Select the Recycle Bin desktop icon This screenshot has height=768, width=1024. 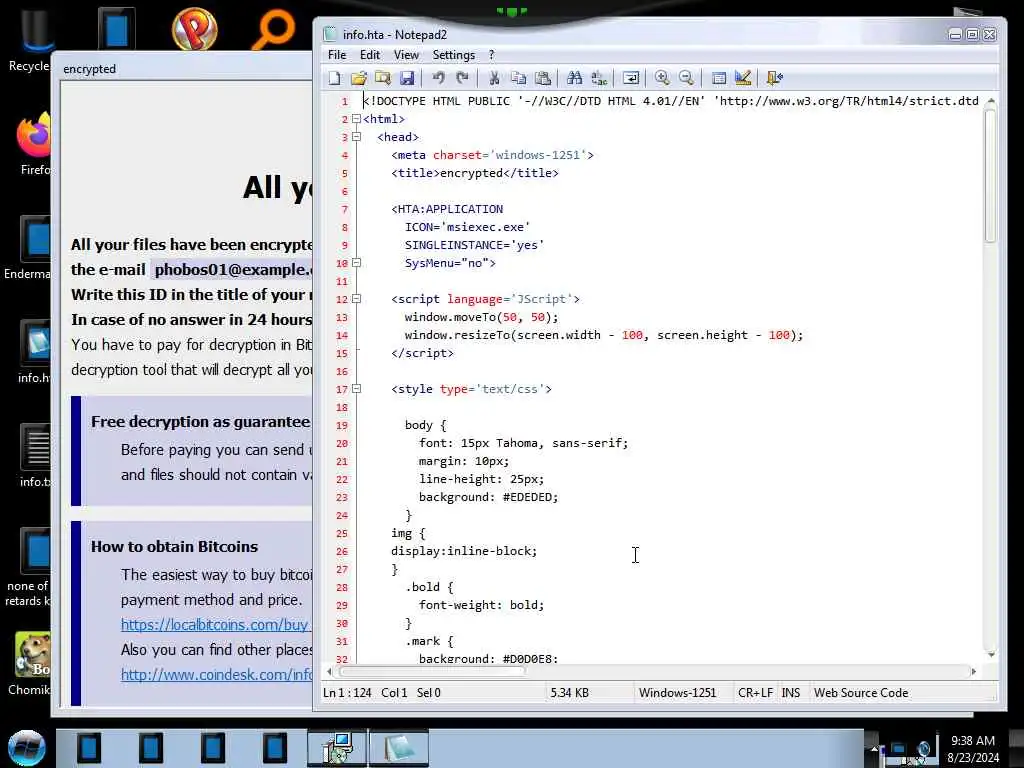(x=31, y=40)
